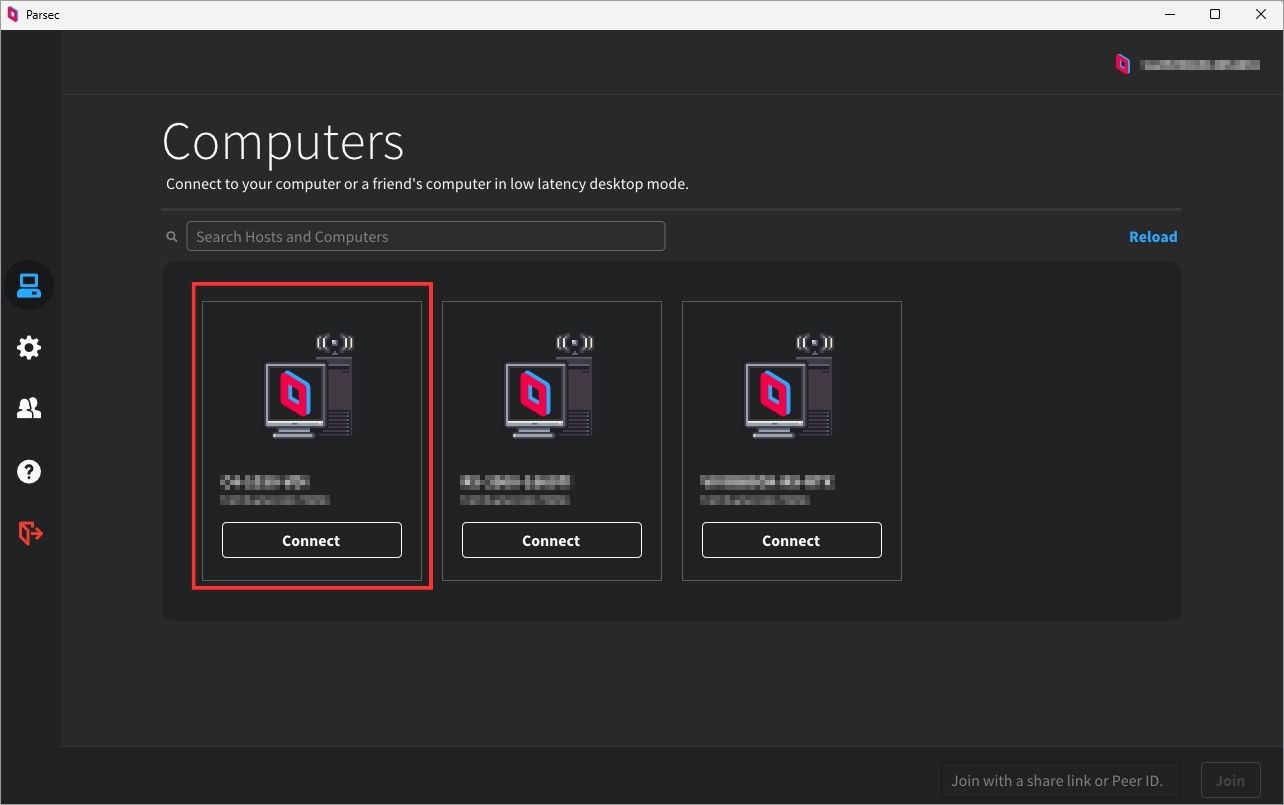Maximize the Parsec window
Image resolution: width=1284 pixels, height=805 pixels.
click(1215, 15)
